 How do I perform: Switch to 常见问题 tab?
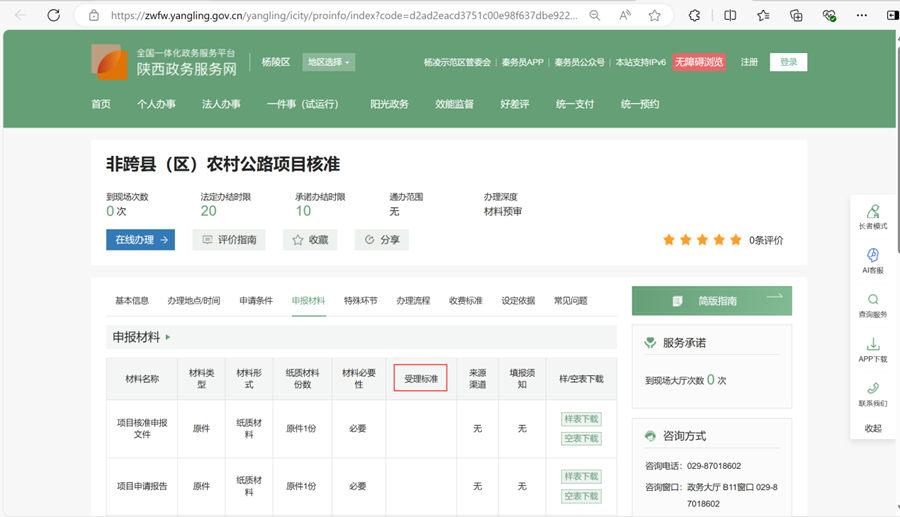point(571,301)
